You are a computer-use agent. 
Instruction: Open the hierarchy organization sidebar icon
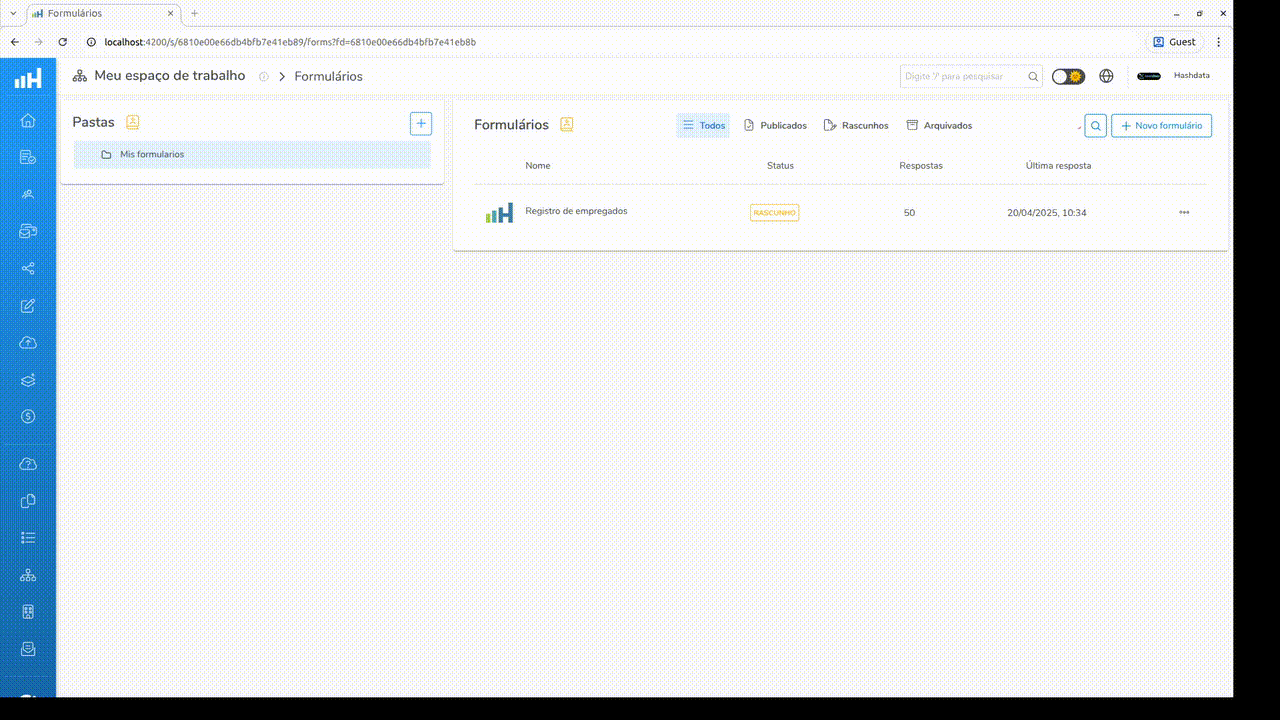point(28,575)
